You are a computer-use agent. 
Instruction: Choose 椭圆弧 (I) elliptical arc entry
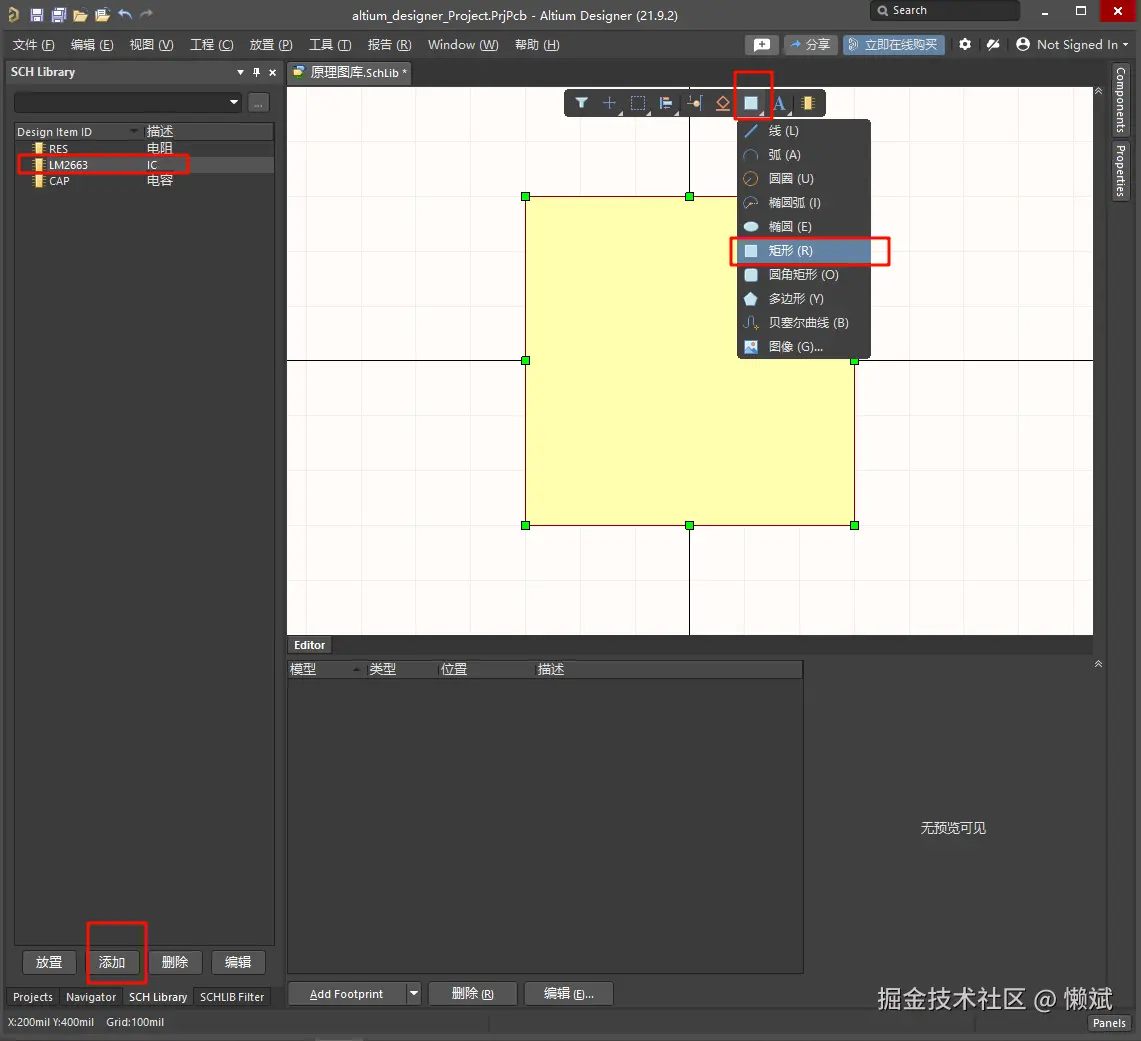click(x=803, y=203)
